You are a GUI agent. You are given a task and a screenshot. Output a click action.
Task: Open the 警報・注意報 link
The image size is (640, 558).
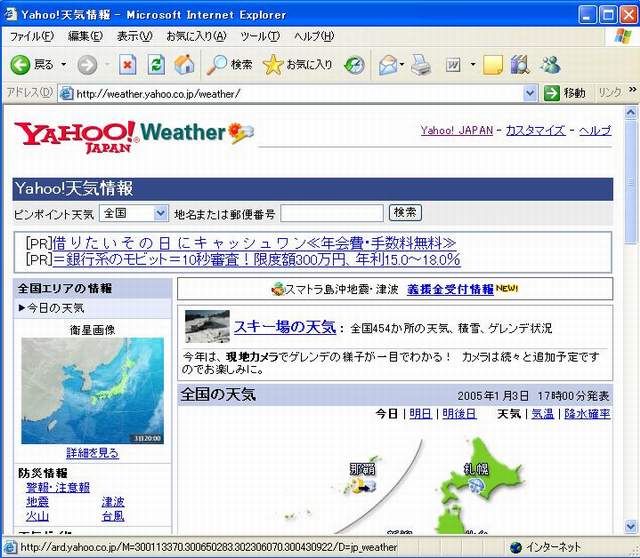[58, 487]
